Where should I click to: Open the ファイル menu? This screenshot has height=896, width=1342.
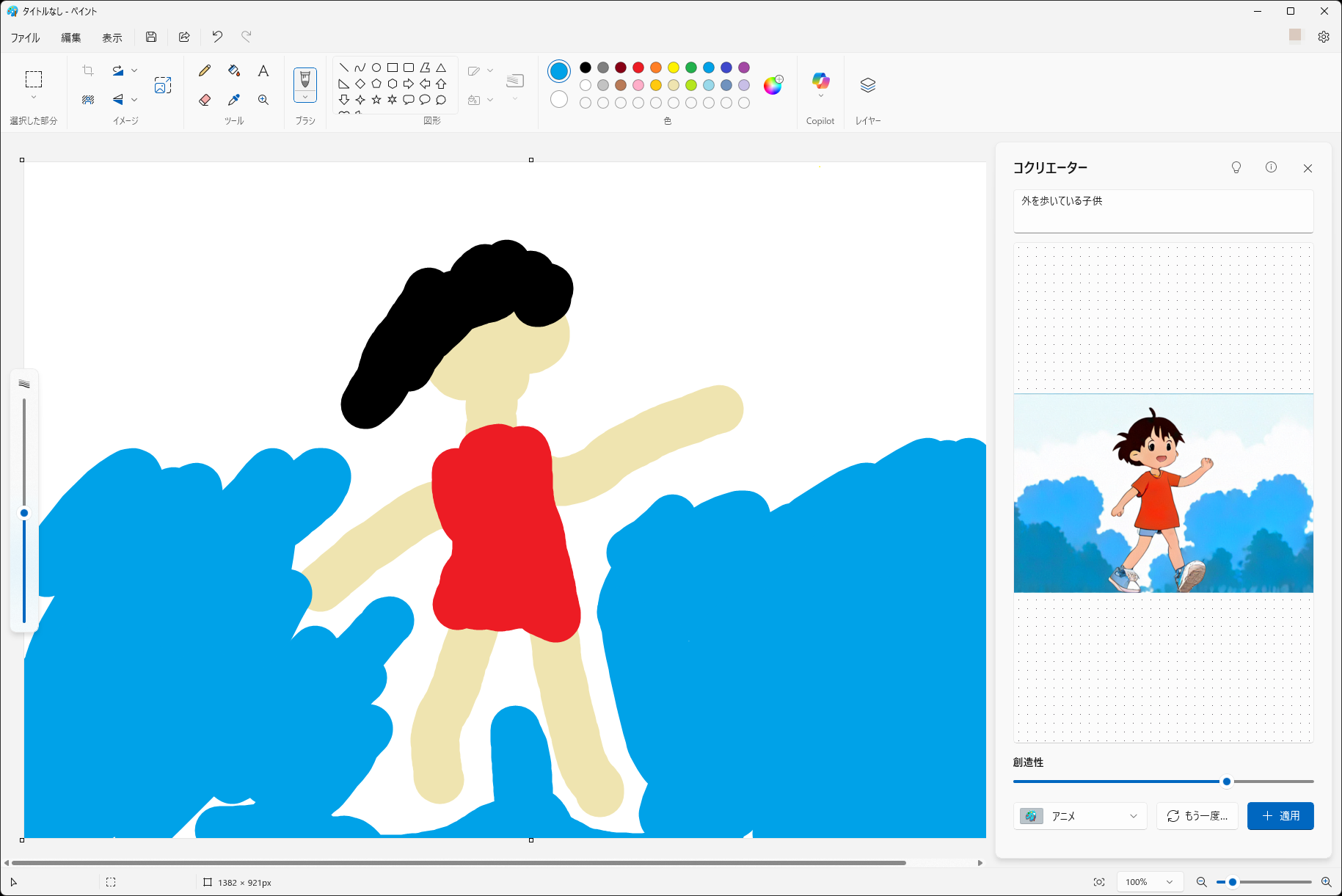tap(25, 37)
